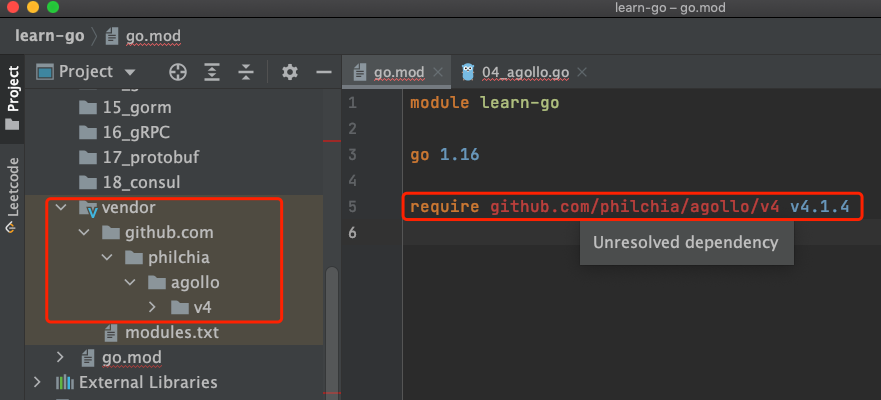Click the file icon on go.mod tab
This screenshot has width=881, height=400.
point(360,72)
